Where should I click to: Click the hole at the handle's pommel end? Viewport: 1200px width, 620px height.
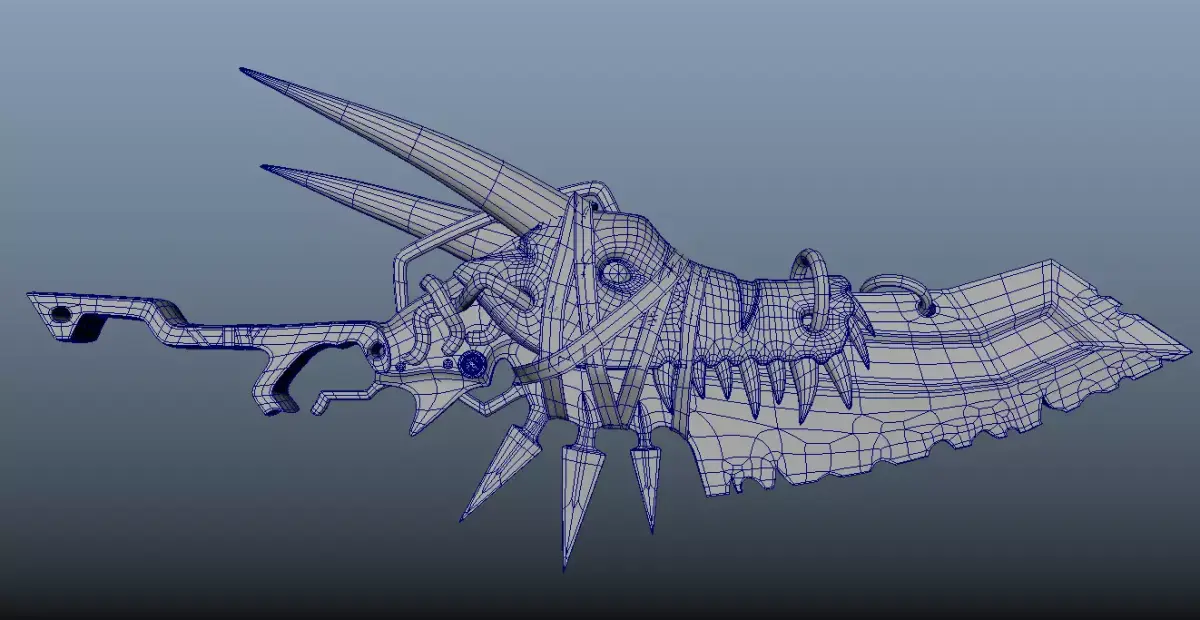tap(61, 313)
